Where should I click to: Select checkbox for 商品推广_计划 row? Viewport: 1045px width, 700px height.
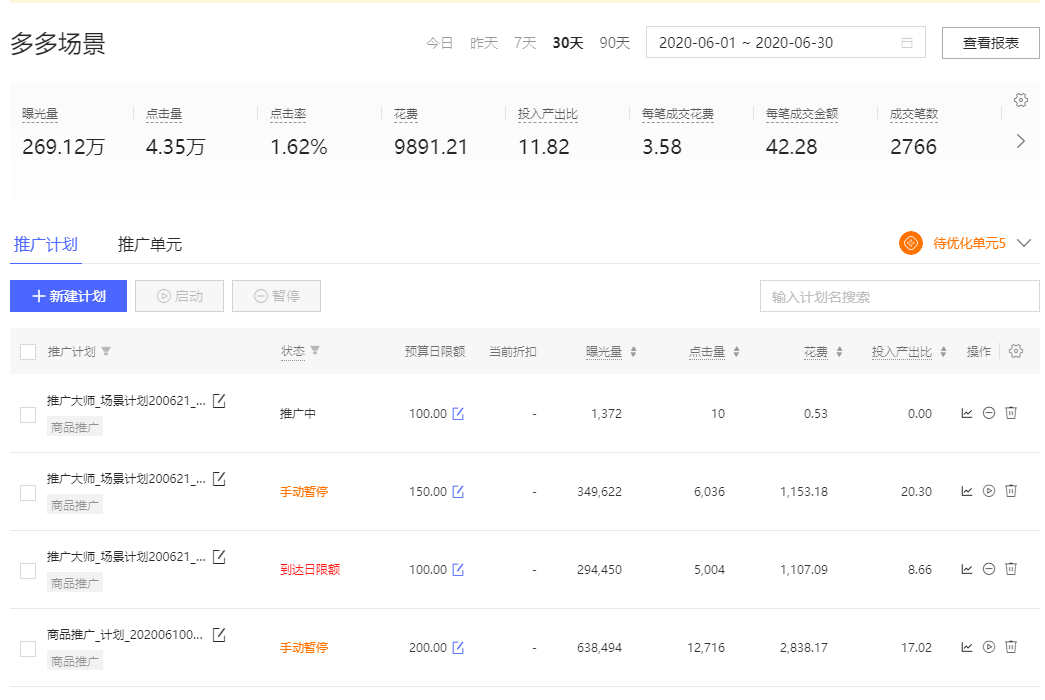point(28,648)
